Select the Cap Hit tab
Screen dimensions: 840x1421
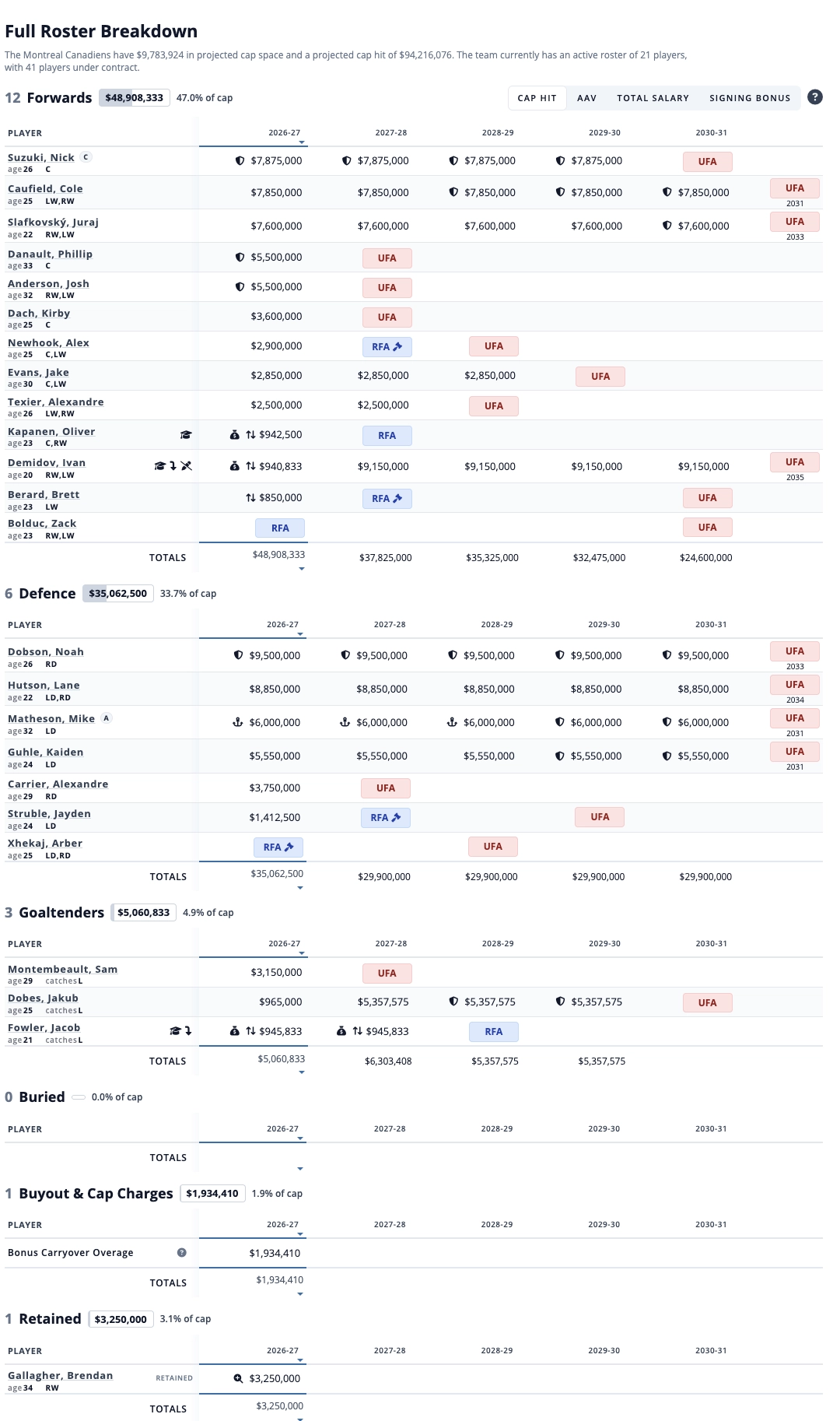(x=537, y=98)
